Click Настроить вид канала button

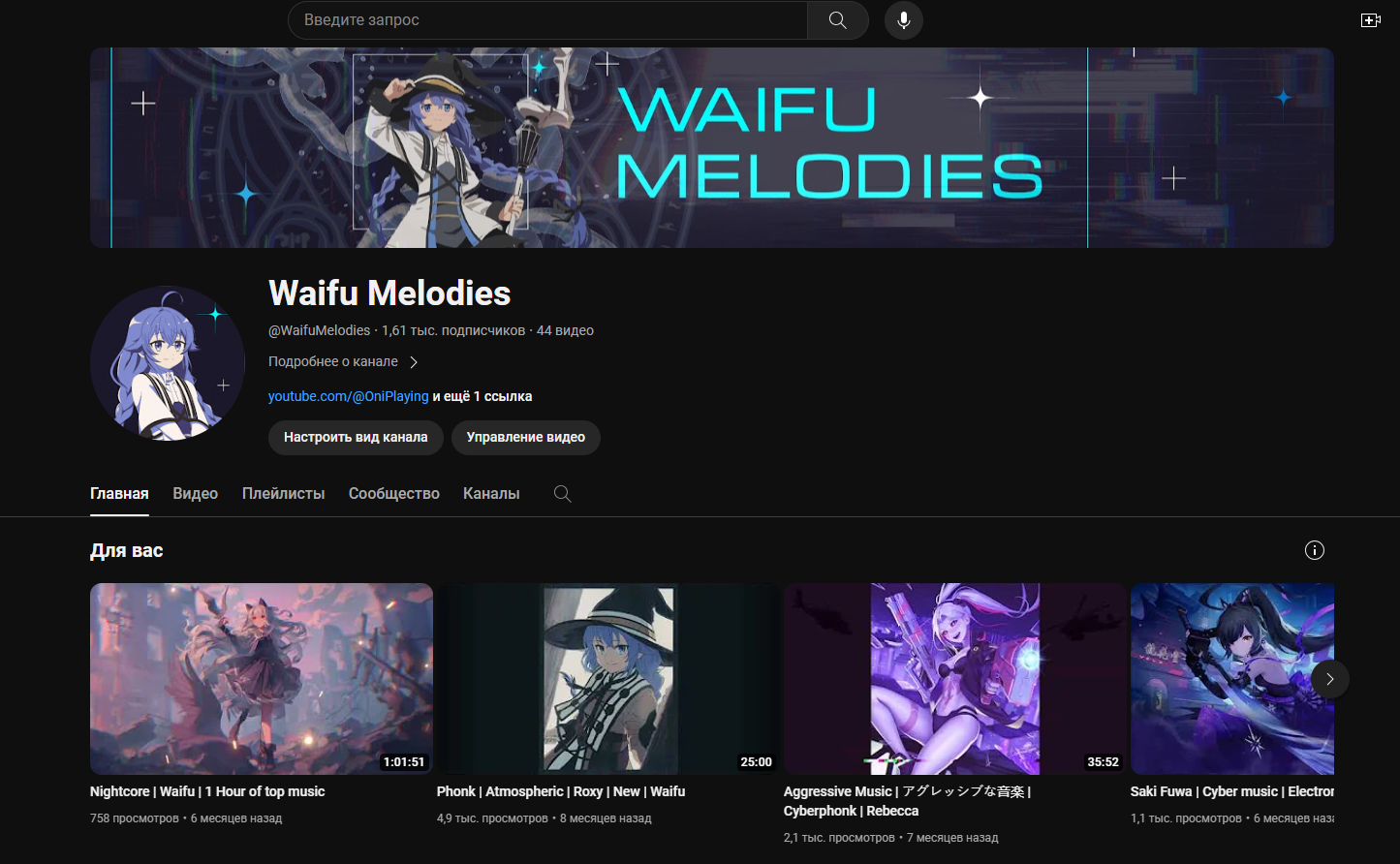coord(356,437)
